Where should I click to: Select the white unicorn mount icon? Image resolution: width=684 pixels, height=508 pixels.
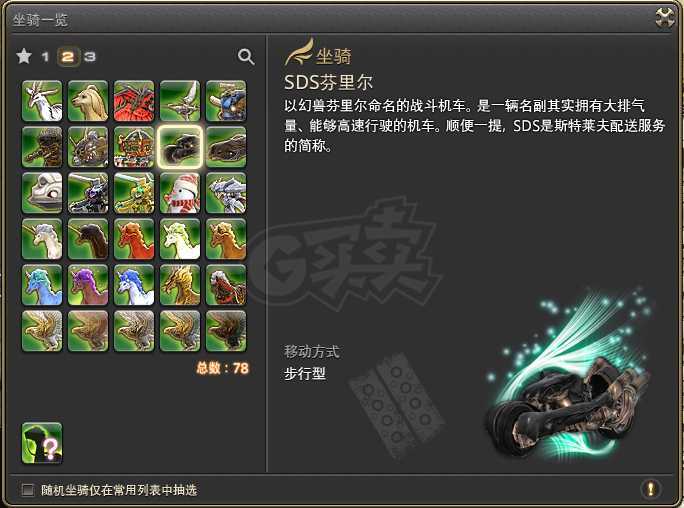[x=42, y=239]
